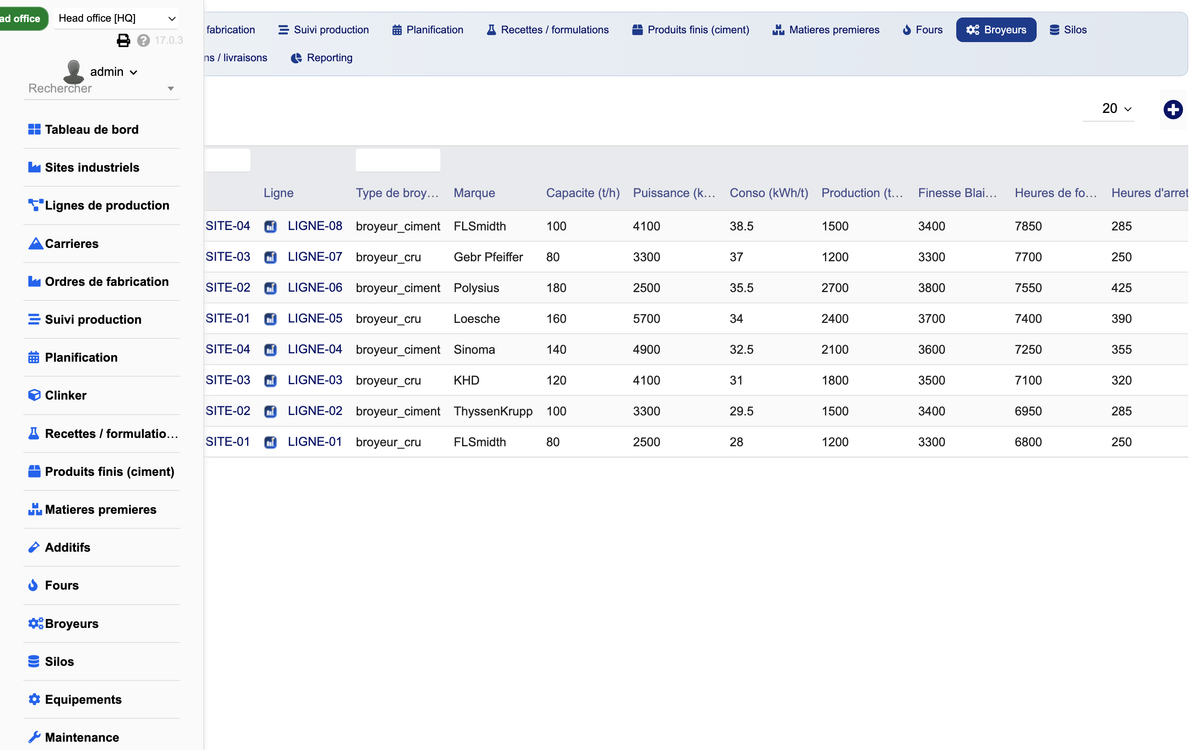Open SITE-04 link in LIGNE-08 row

228,226
